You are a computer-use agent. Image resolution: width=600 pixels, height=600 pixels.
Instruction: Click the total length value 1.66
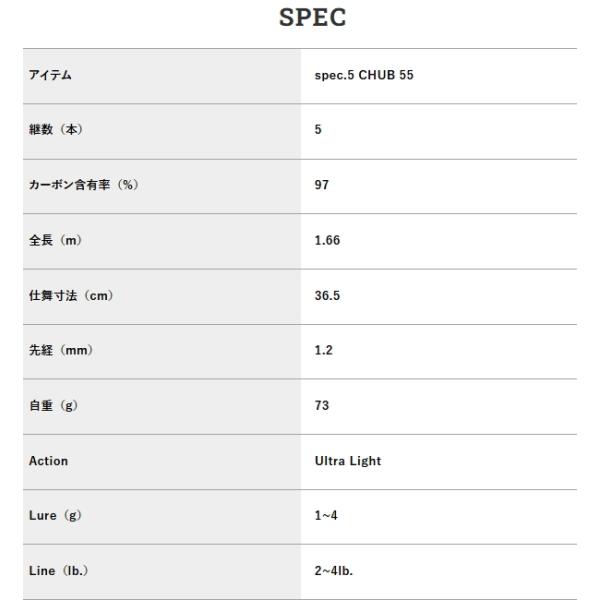point(327,240)
